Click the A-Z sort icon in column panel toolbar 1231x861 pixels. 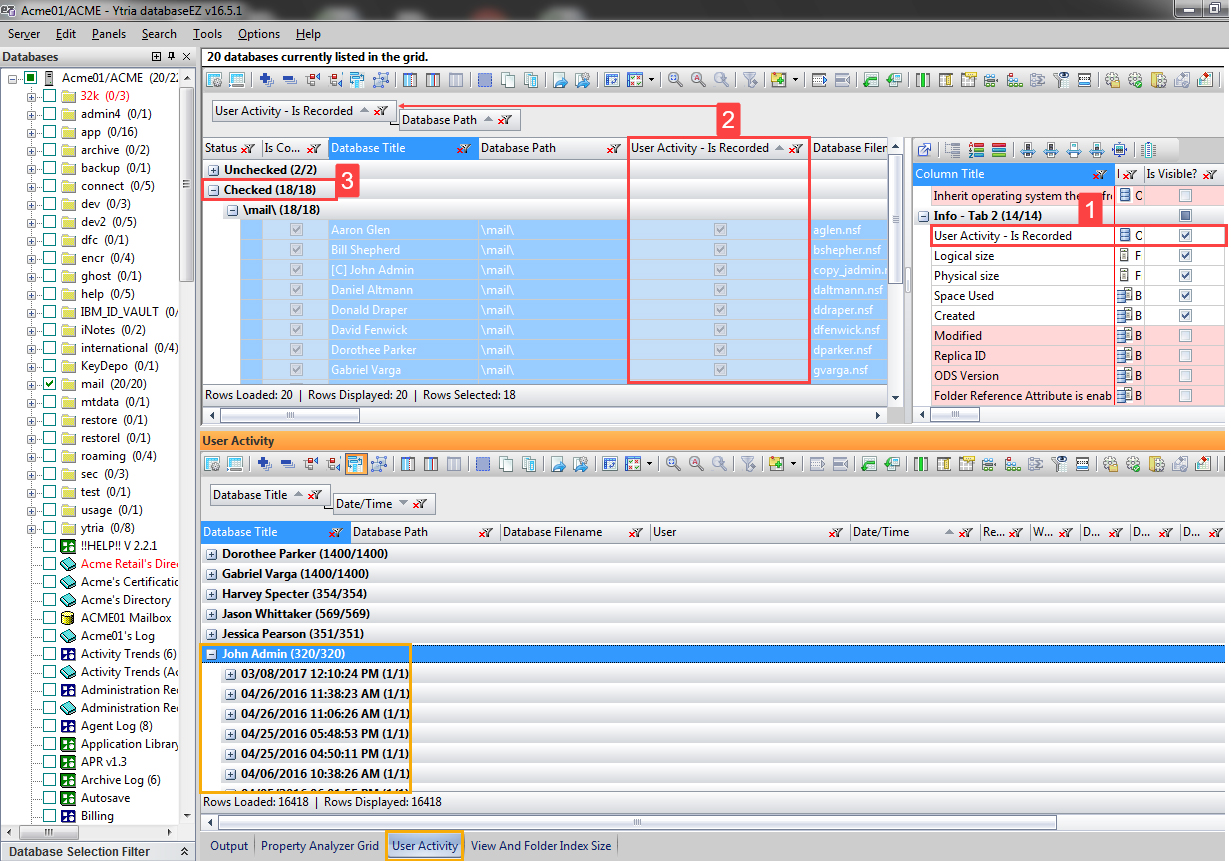[x=977, y=150]
